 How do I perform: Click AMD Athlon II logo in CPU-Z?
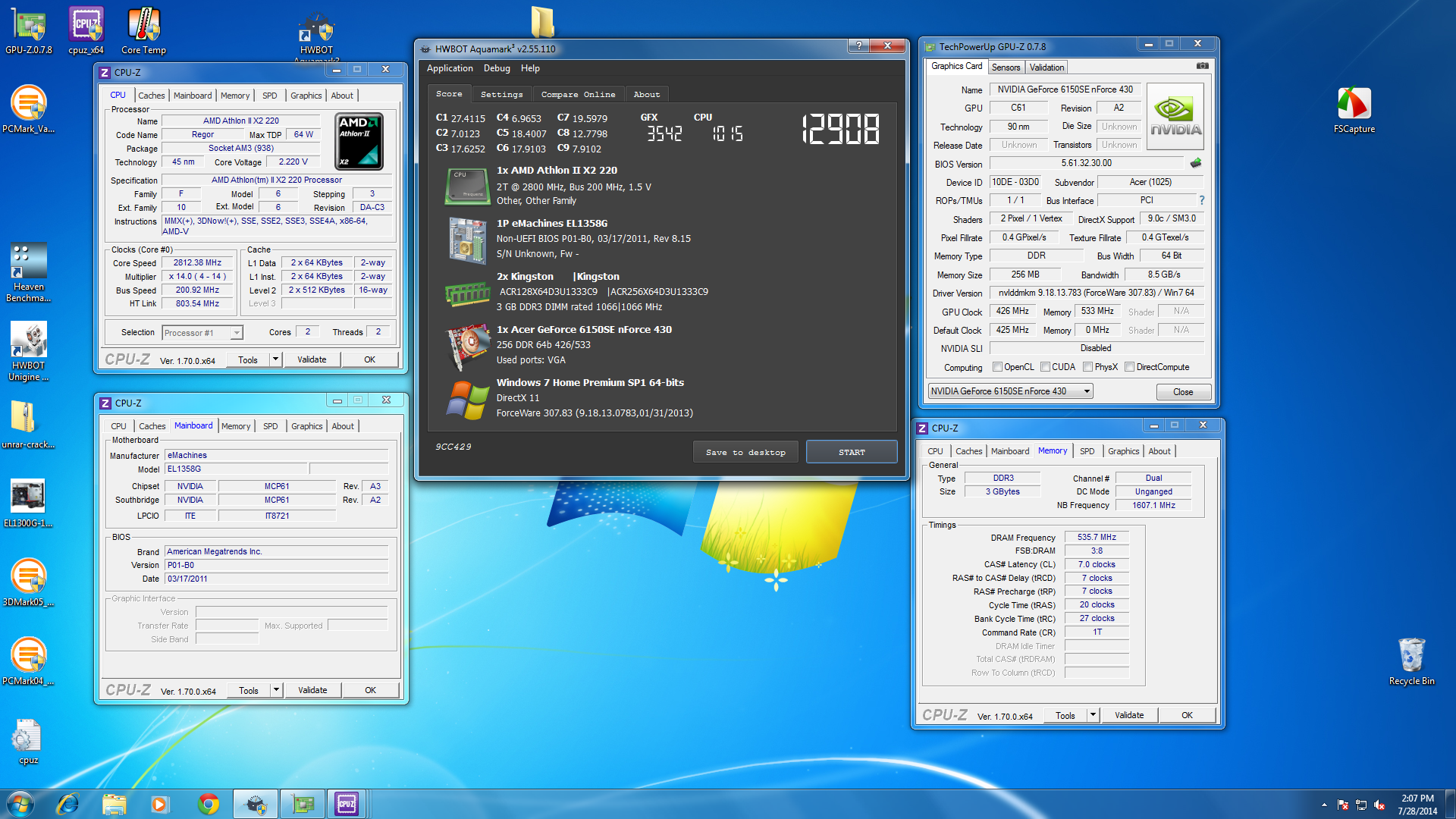359,141
